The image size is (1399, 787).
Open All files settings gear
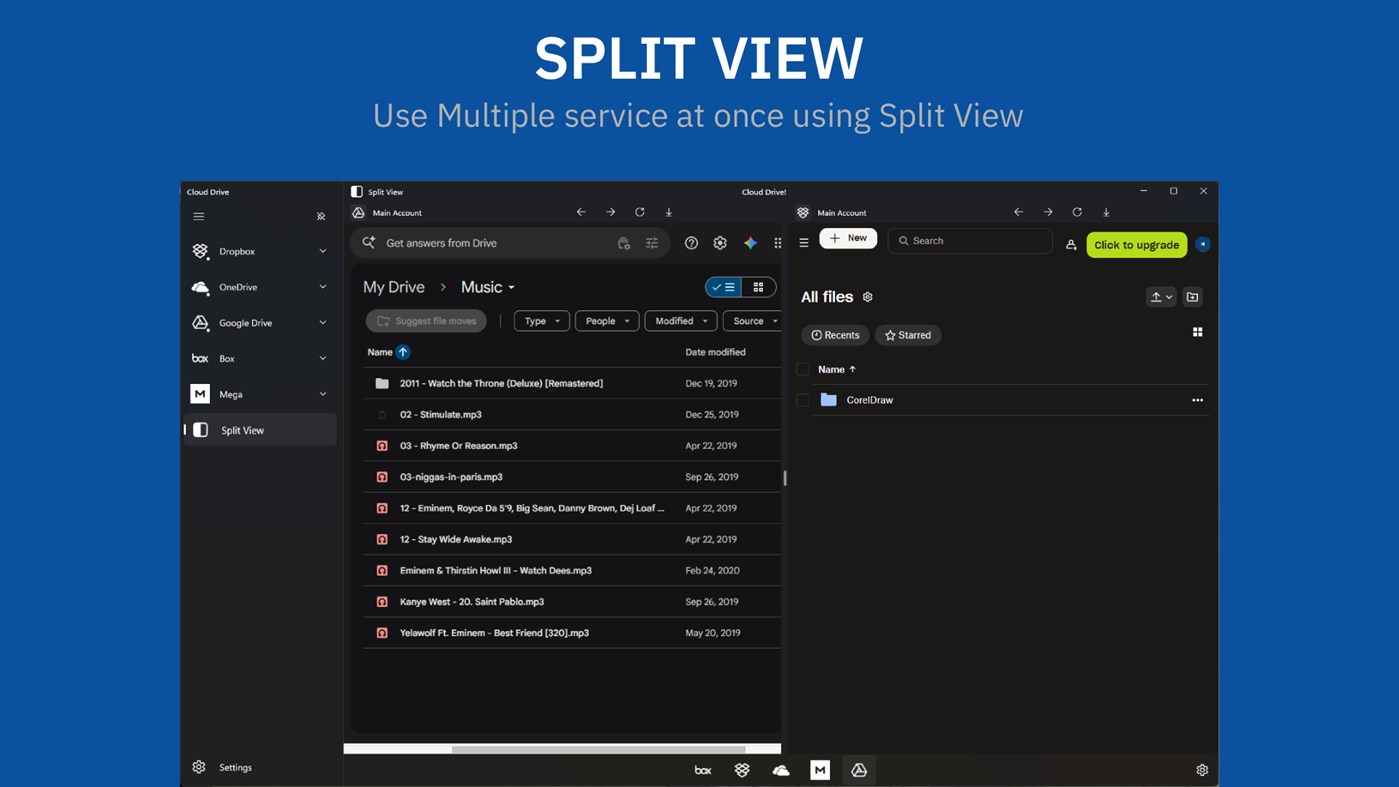pos(868,297)
